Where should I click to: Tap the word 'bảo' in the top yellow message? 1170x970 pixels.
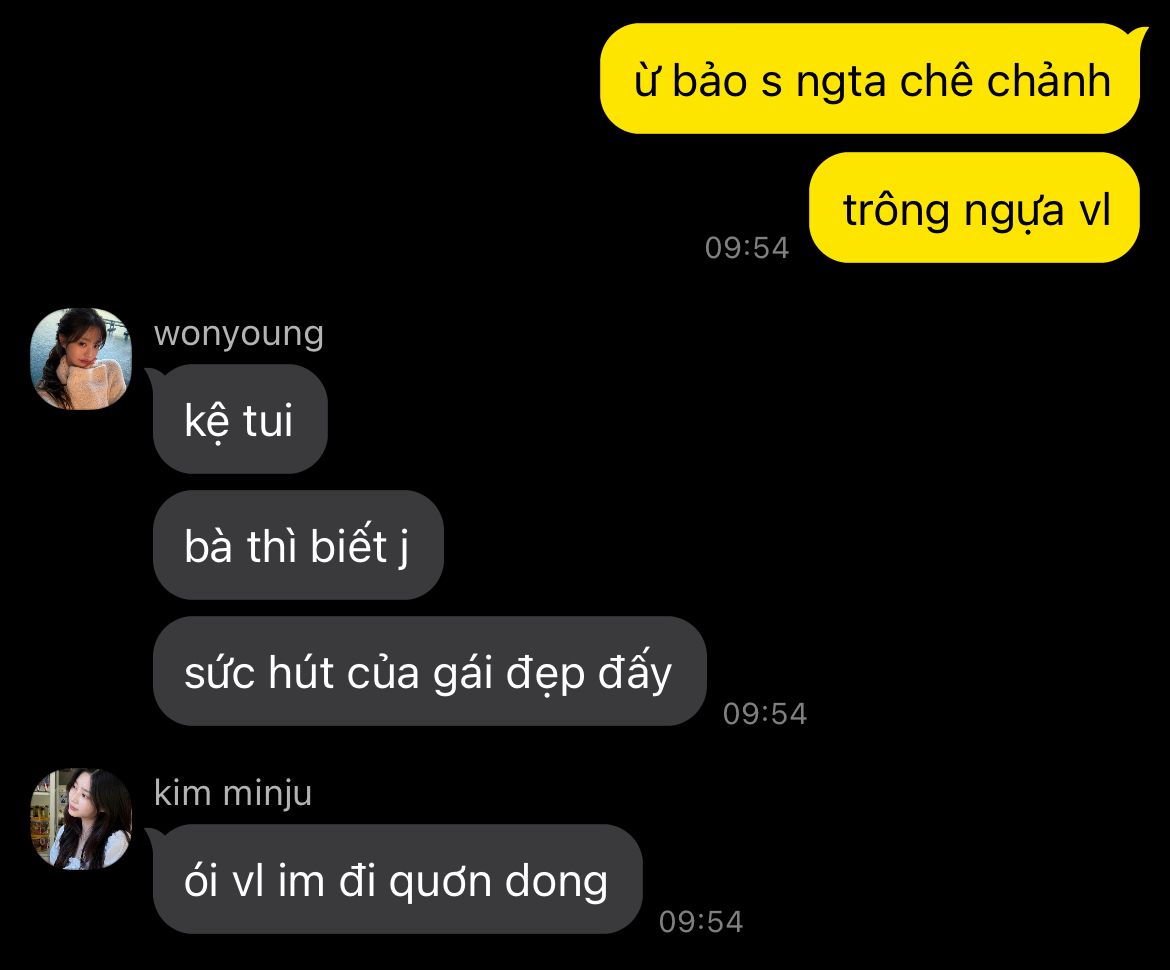[x=709, y=79]
